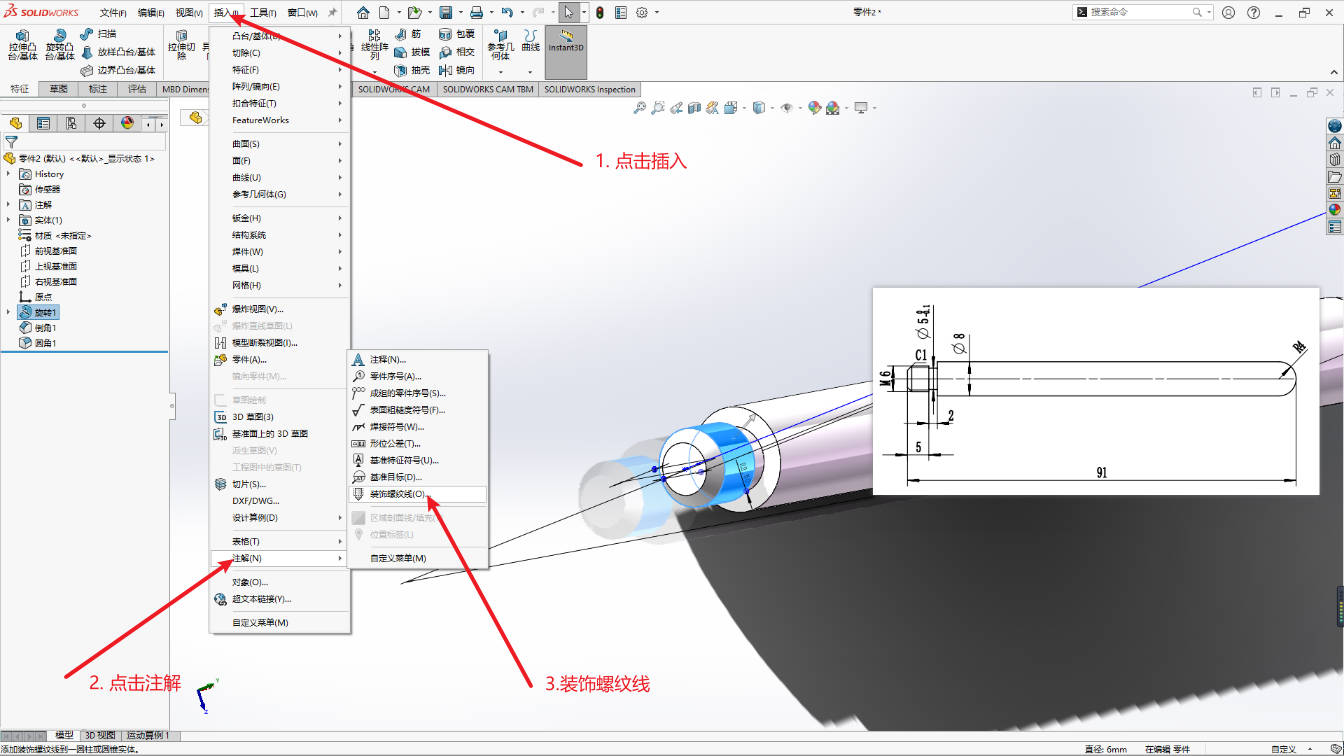The image size is (1344, 756).
Task: Expand the 注解 node in feature tree
Action: tap(9, 204)
